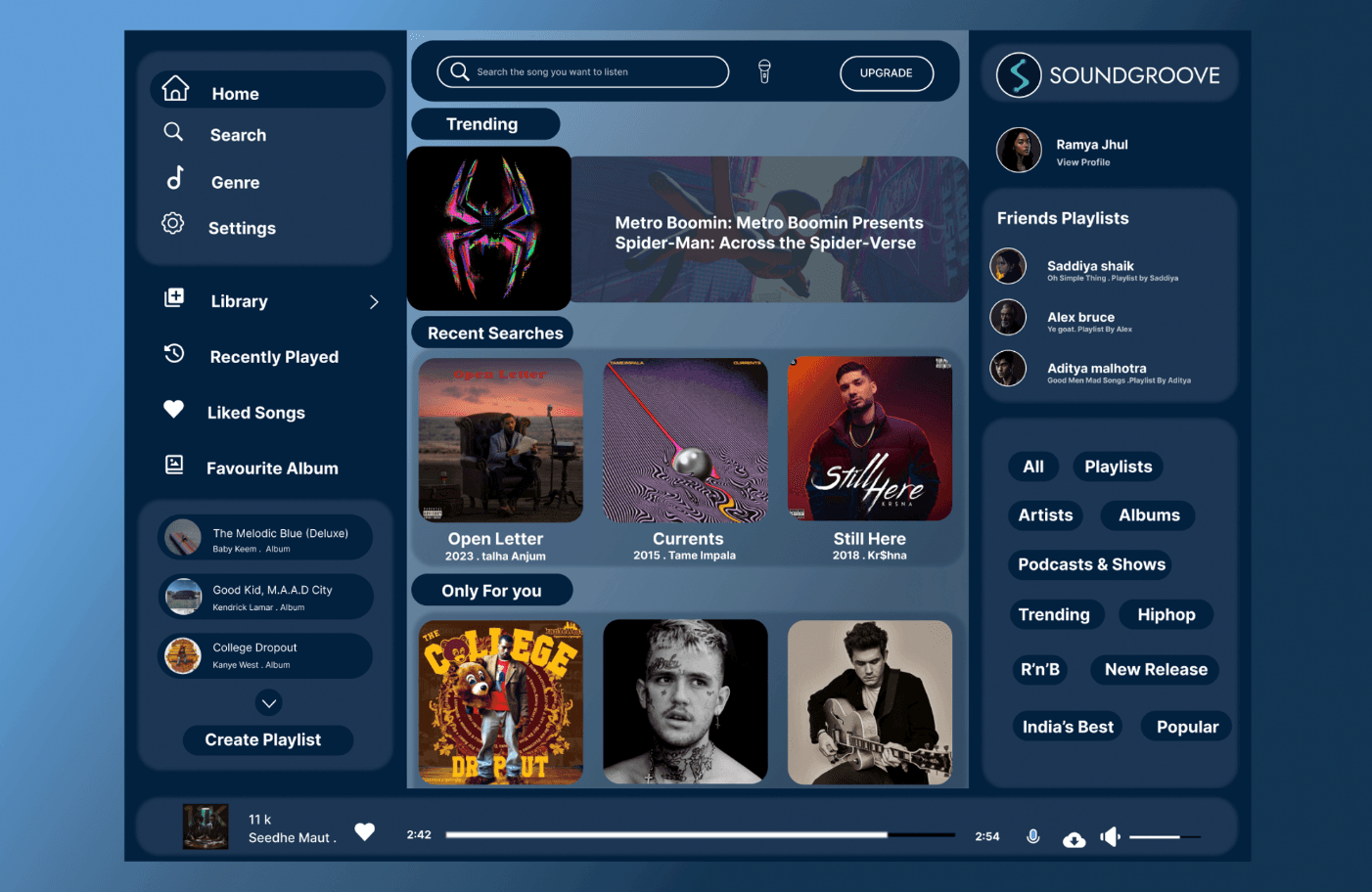Click the SoundGroove logo icon
The width and height of the screenshot is (1372, 892).
pyautogui.click(x=1019, y=75)
